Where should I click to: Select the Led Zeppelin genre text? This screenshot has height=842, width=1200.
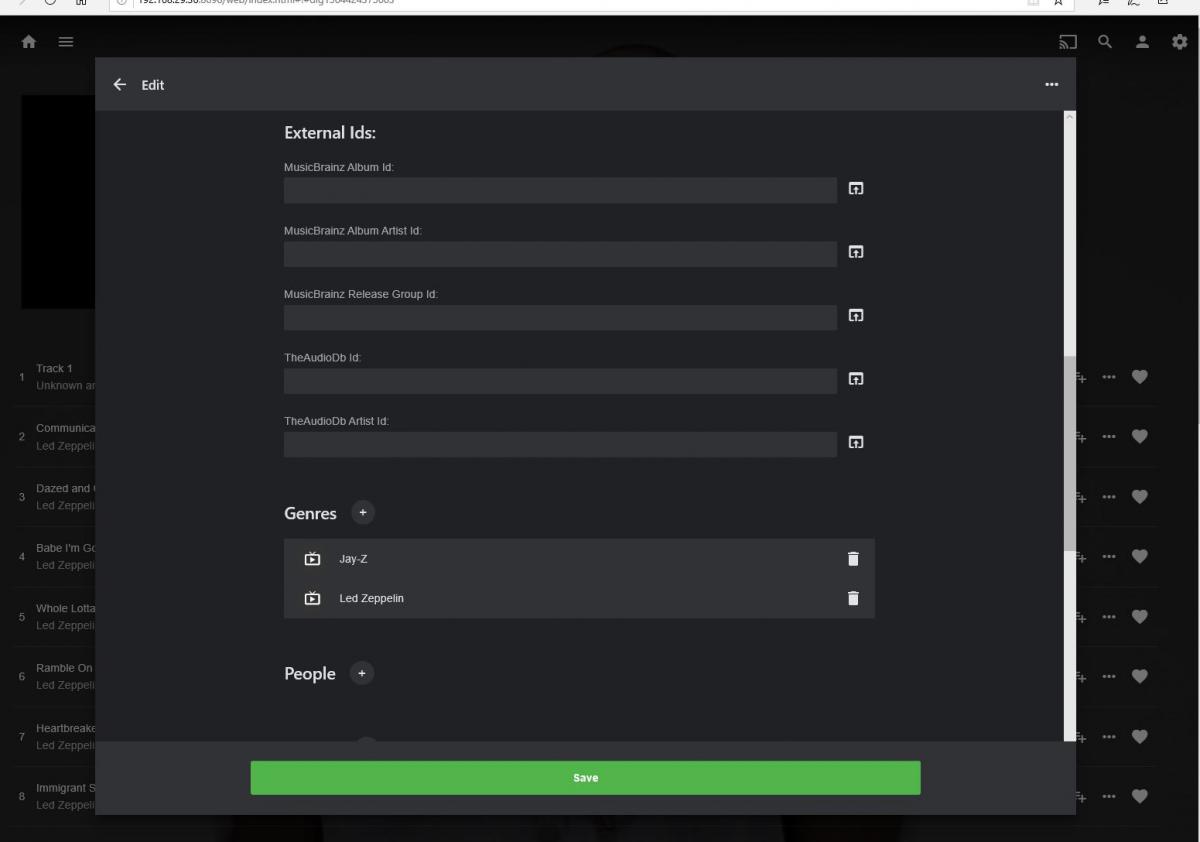pos(371,598)
